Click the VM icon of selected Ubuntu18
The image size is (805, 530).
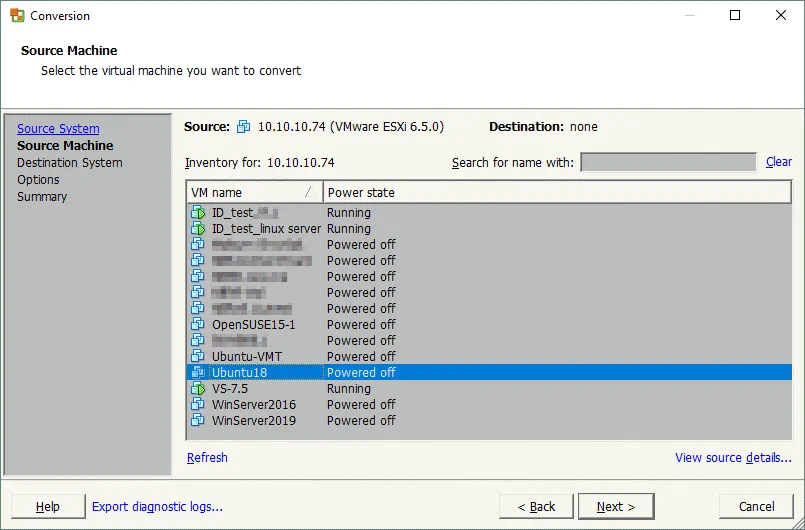[x=197, y=373]
